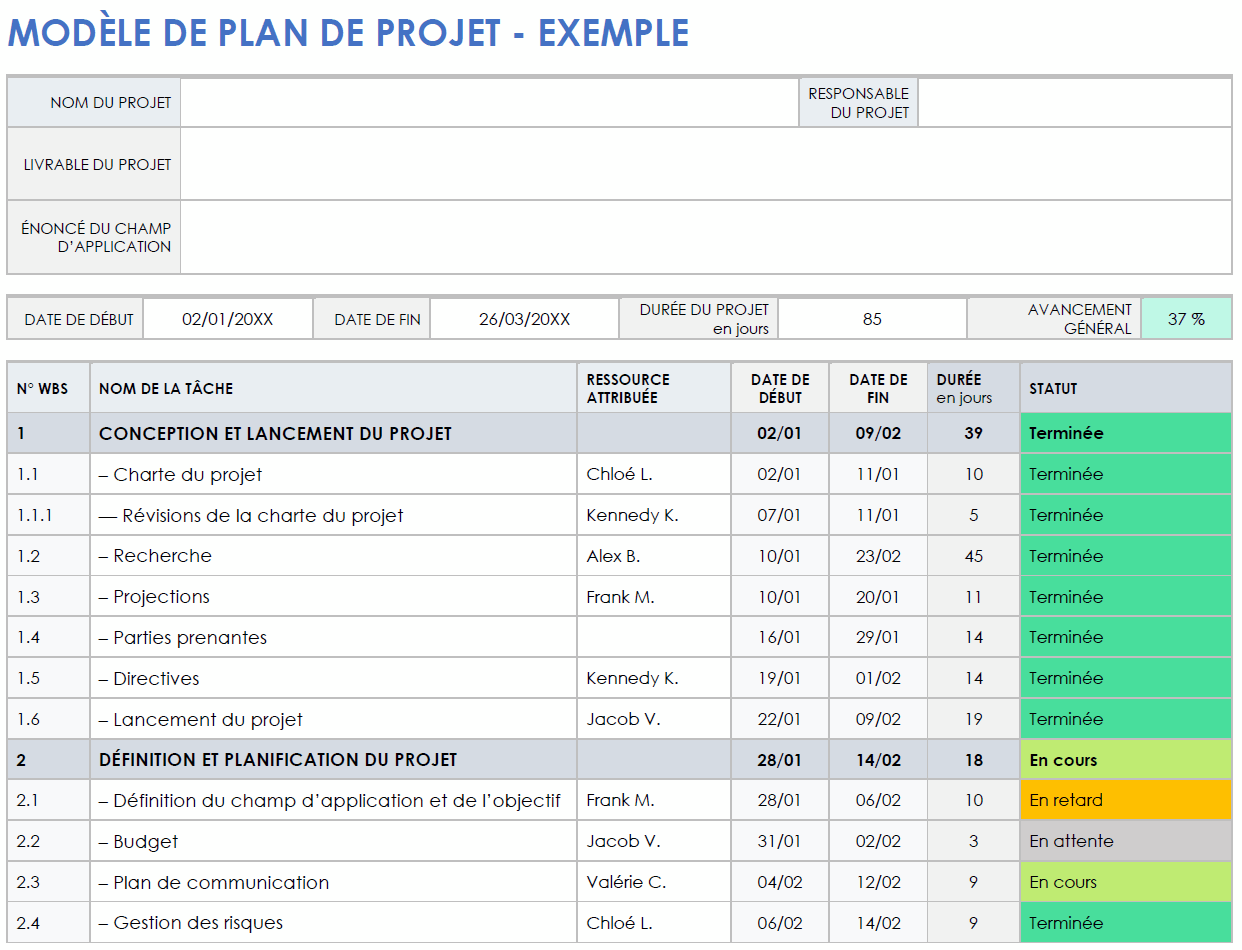Viewport: 1242px width, 950px height.
Task: Select Valérie C. in Plan de communication row
Action: click(653, 881)
